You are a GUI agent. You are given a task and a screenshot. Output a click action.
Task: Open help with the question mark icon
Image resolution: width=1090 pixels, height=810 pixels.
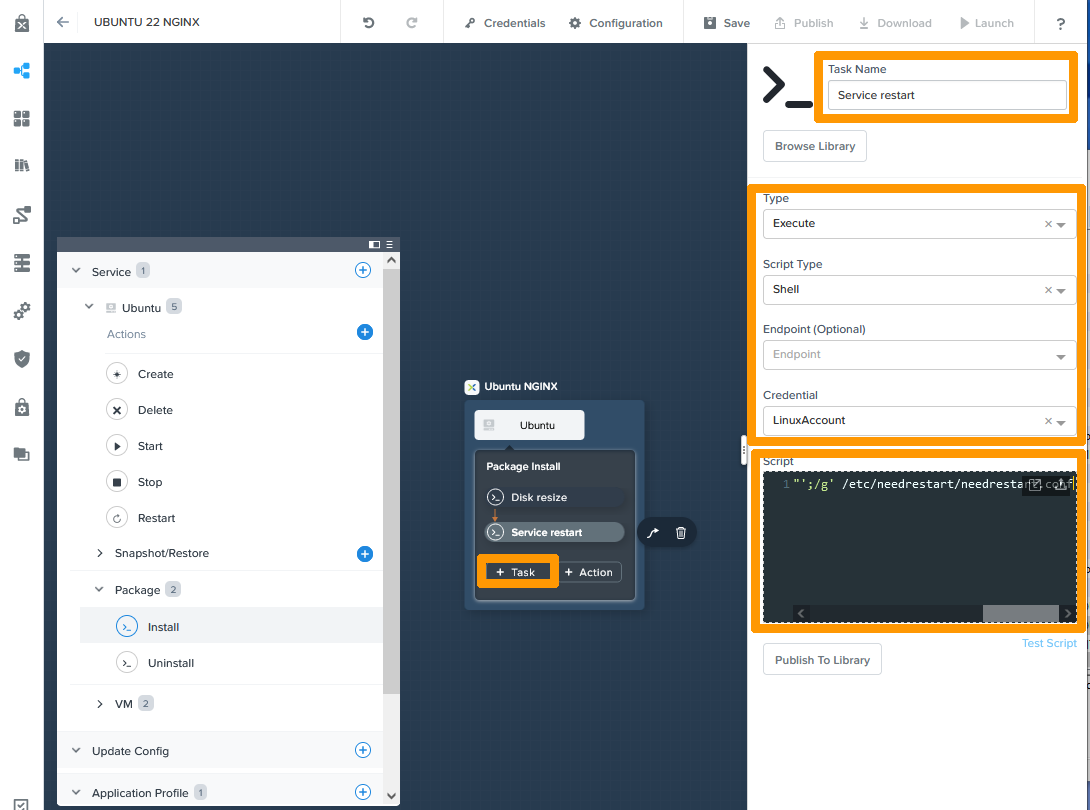pyautogui.click(x=1060, y=24)
